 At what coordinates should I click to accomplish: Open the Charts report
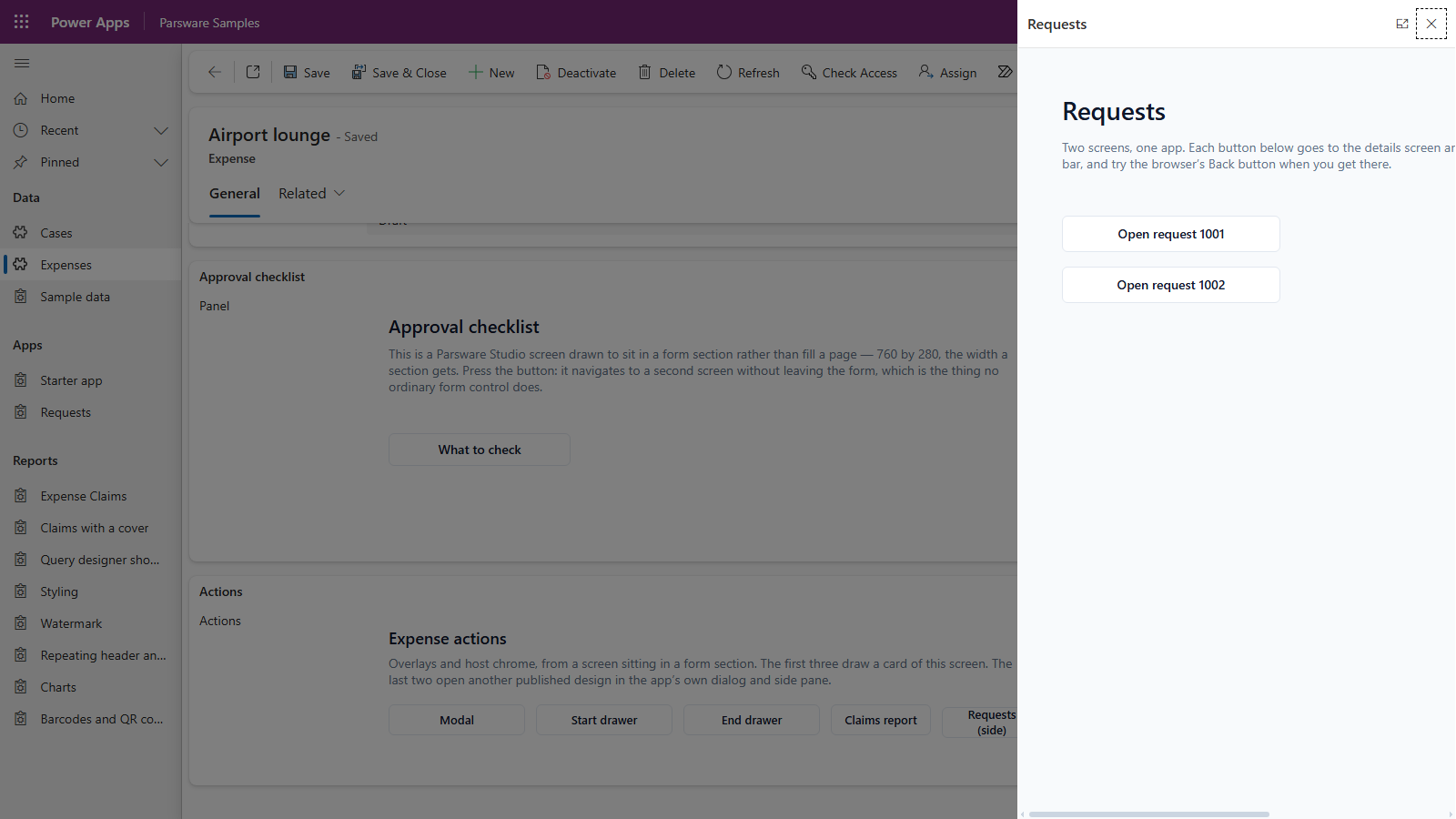(x=91, y=687)
